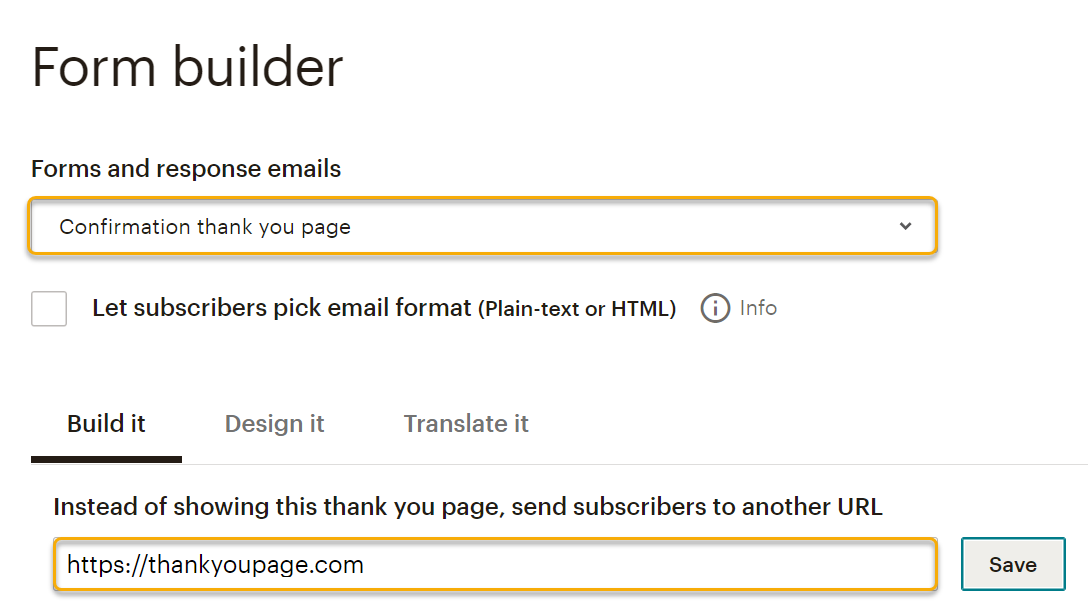Click the 'Let subscribers pick email format' label

click(x=281, y=308)
